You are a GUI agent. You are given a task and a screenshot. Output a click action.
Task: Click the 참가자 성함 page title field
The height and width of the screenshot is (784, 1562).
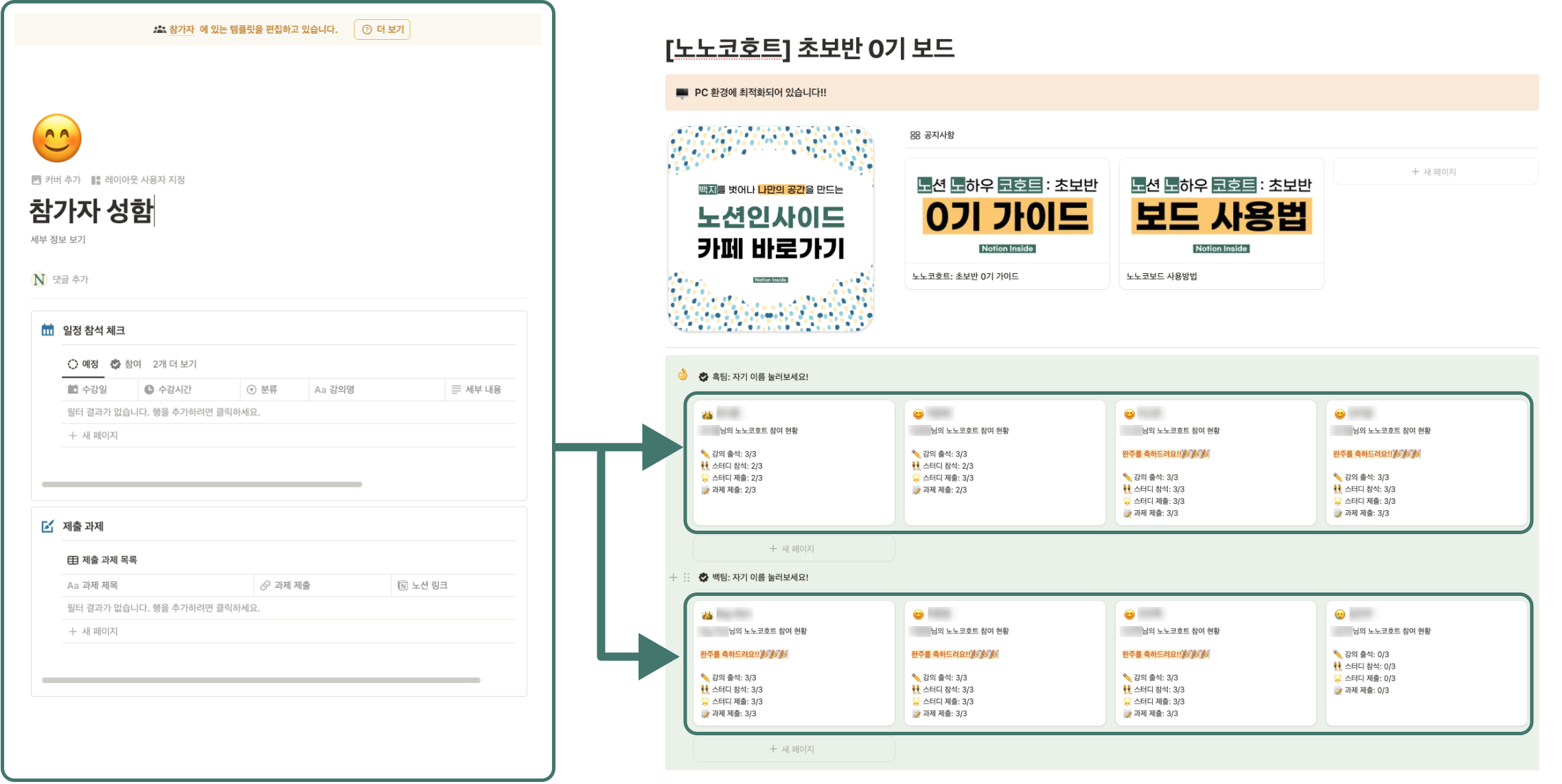pos(91,210)
